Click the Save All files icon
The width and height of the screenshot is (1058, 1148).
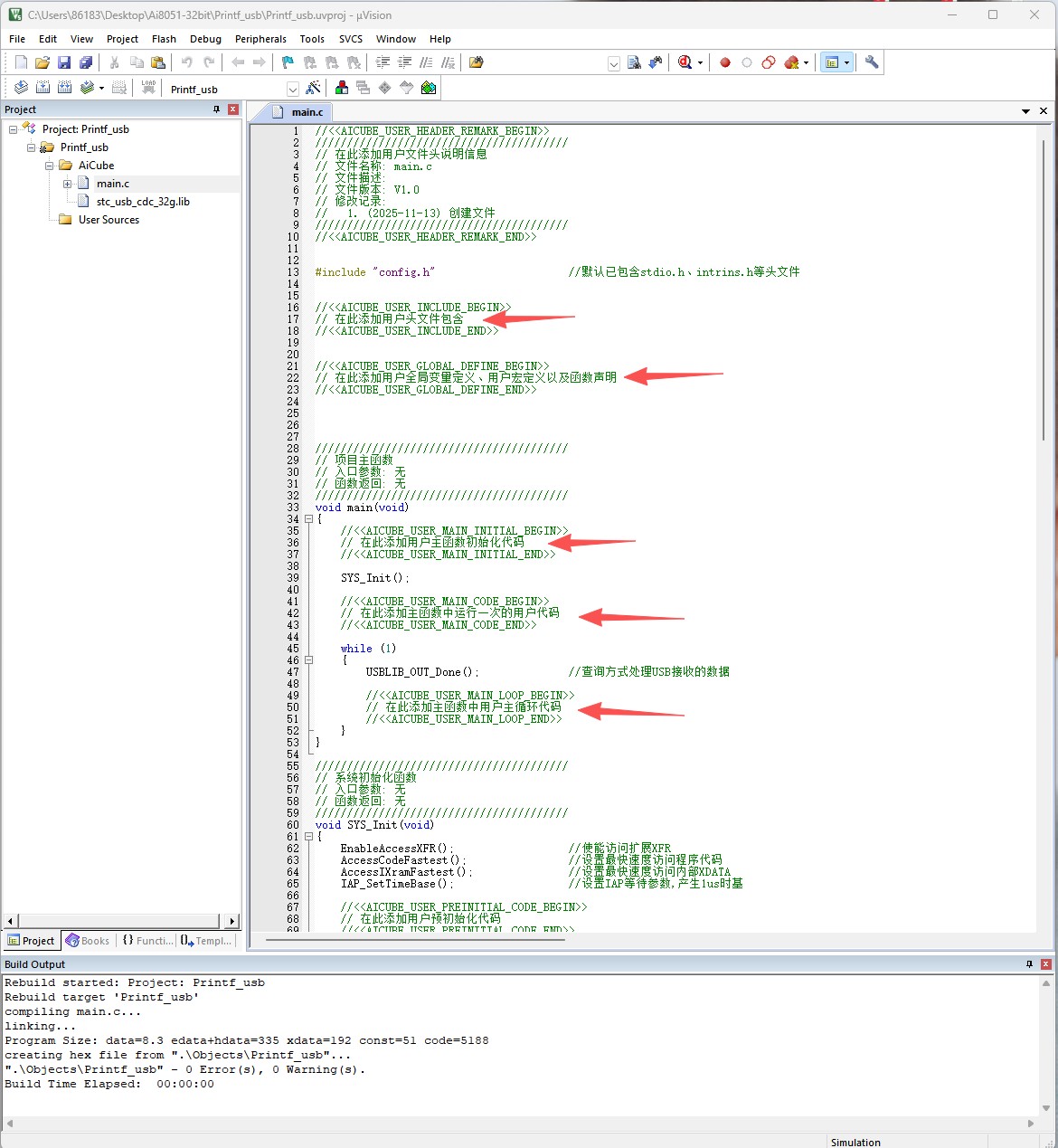point(86,62)
